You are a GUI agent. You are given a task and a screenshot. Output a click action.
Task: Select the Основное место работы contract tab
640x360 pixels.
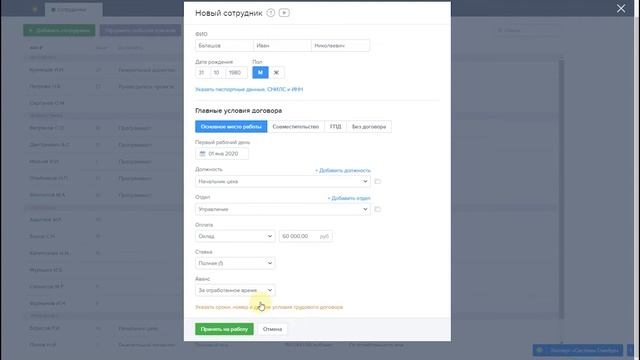[231, 127]
